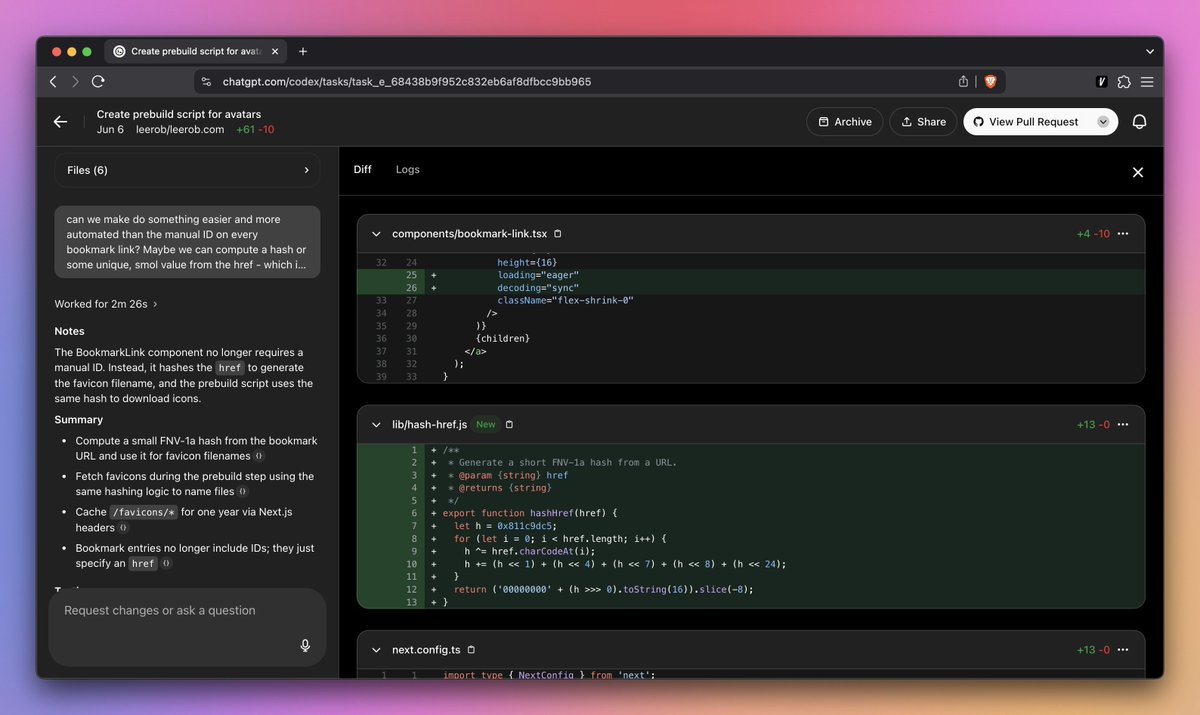Open more options for bookmark-link.tsx
The image size is (1200, 715).
tap(1123, 234)
